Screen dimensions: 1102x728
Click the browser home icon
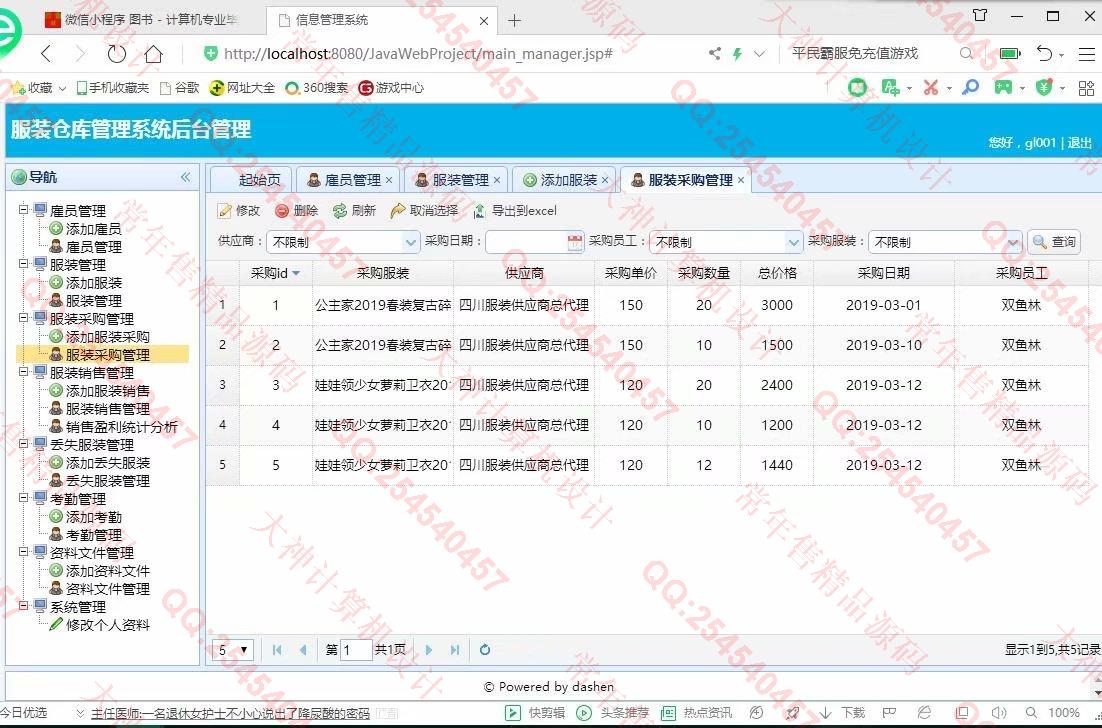153,53
